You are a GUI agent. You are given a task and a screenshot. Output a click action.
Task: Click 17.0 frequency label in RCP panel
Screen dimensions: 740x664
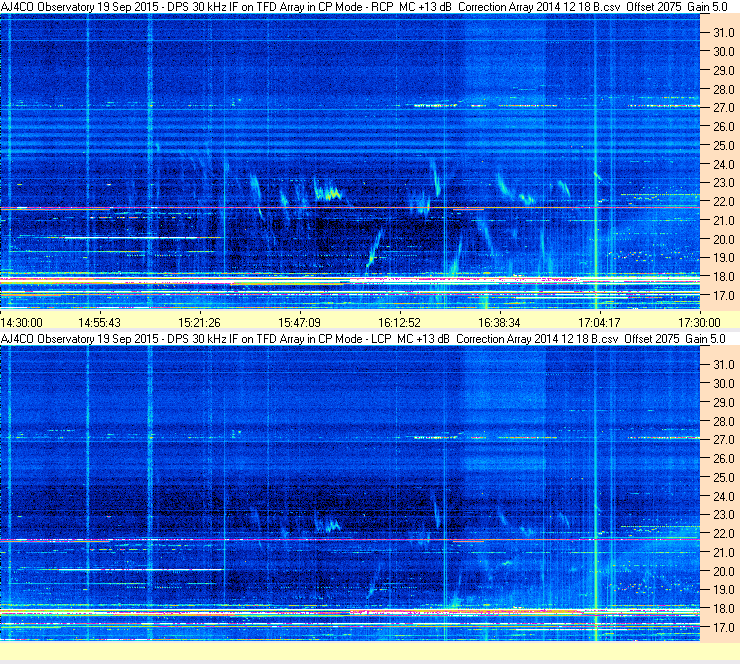click(x=724, y=296)
